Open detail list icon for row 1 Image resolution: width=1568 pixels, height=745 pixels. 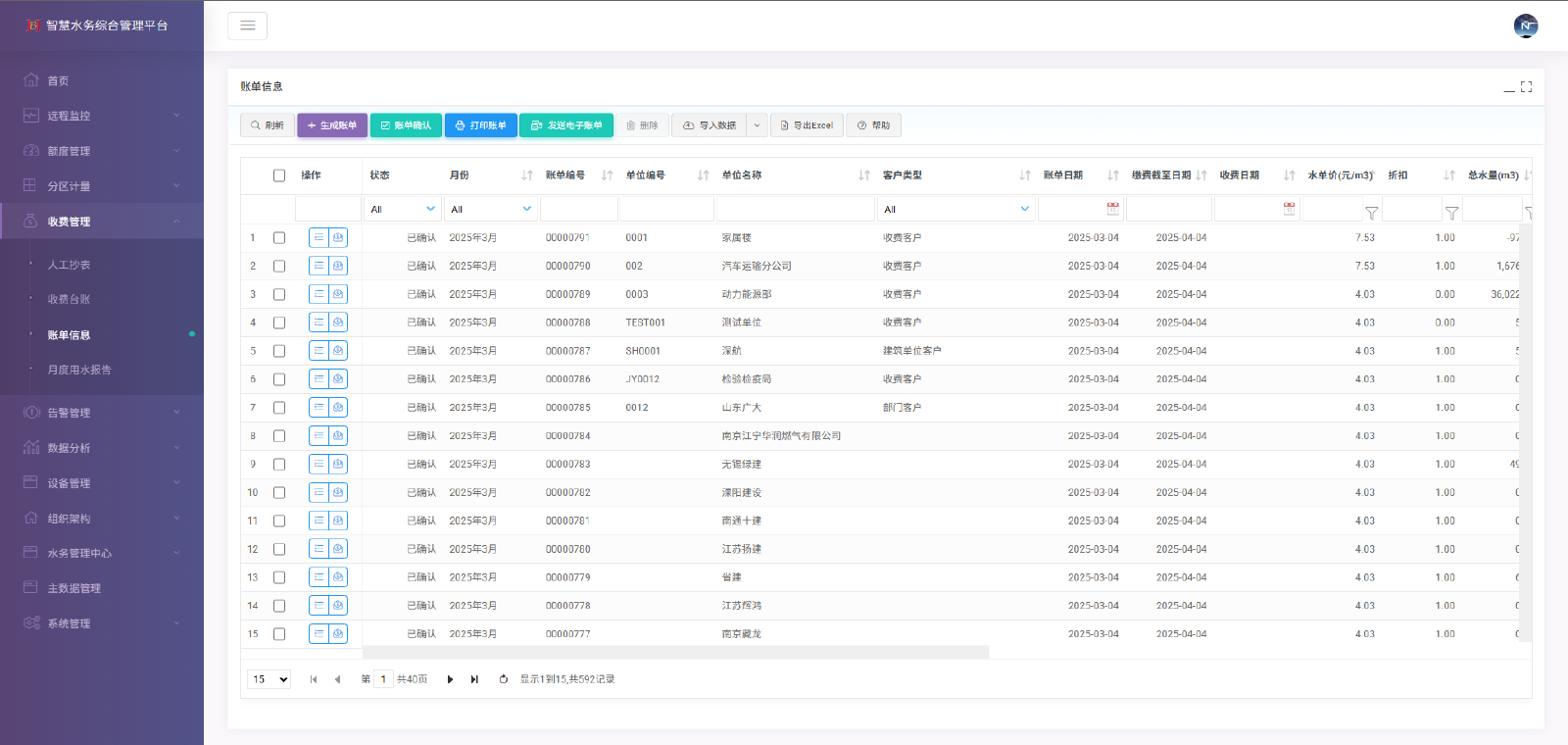[318, 237]
